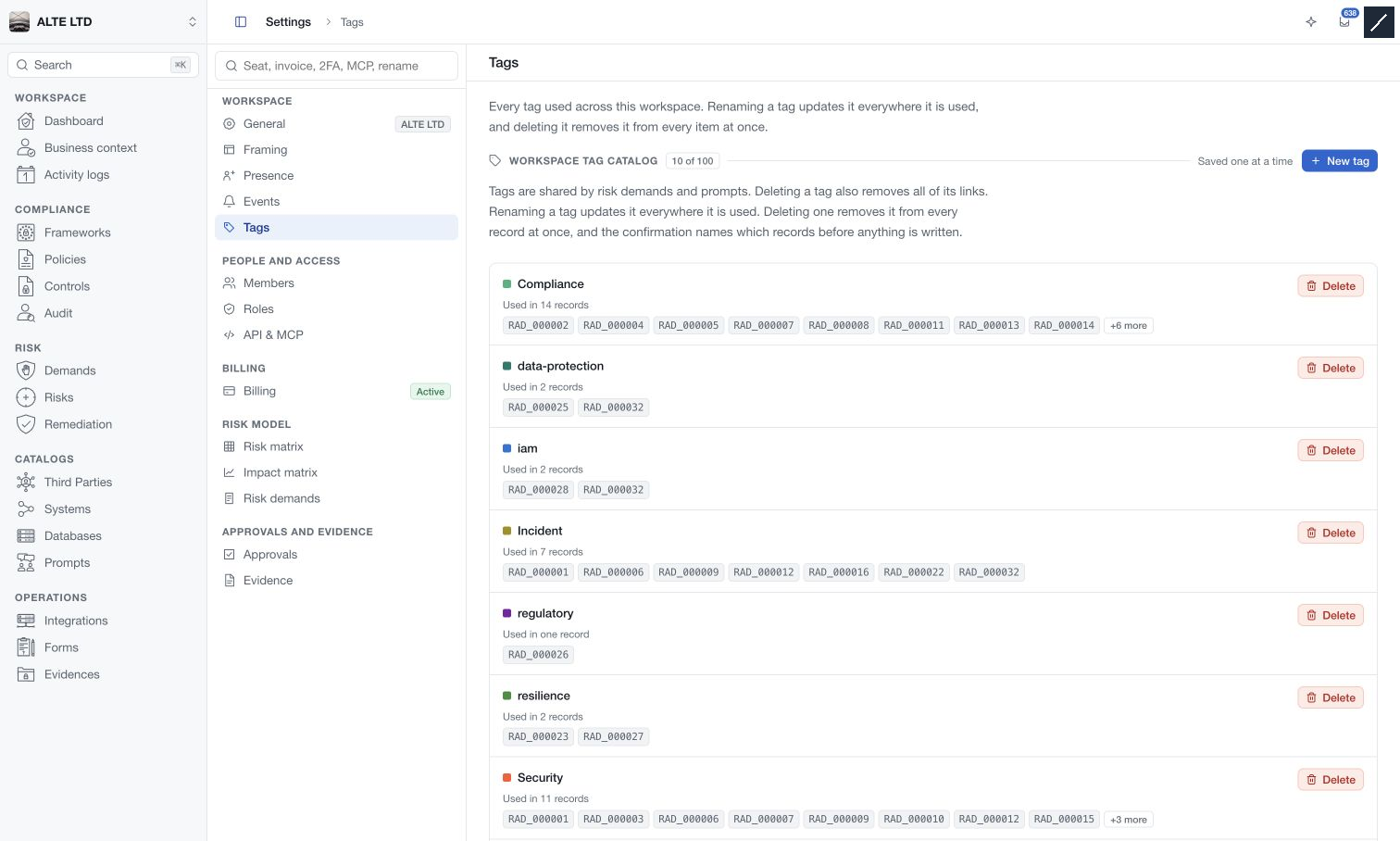This screenshot has height=841, width=1400.
Task: Open Activity logs icon
Action: 26,175
